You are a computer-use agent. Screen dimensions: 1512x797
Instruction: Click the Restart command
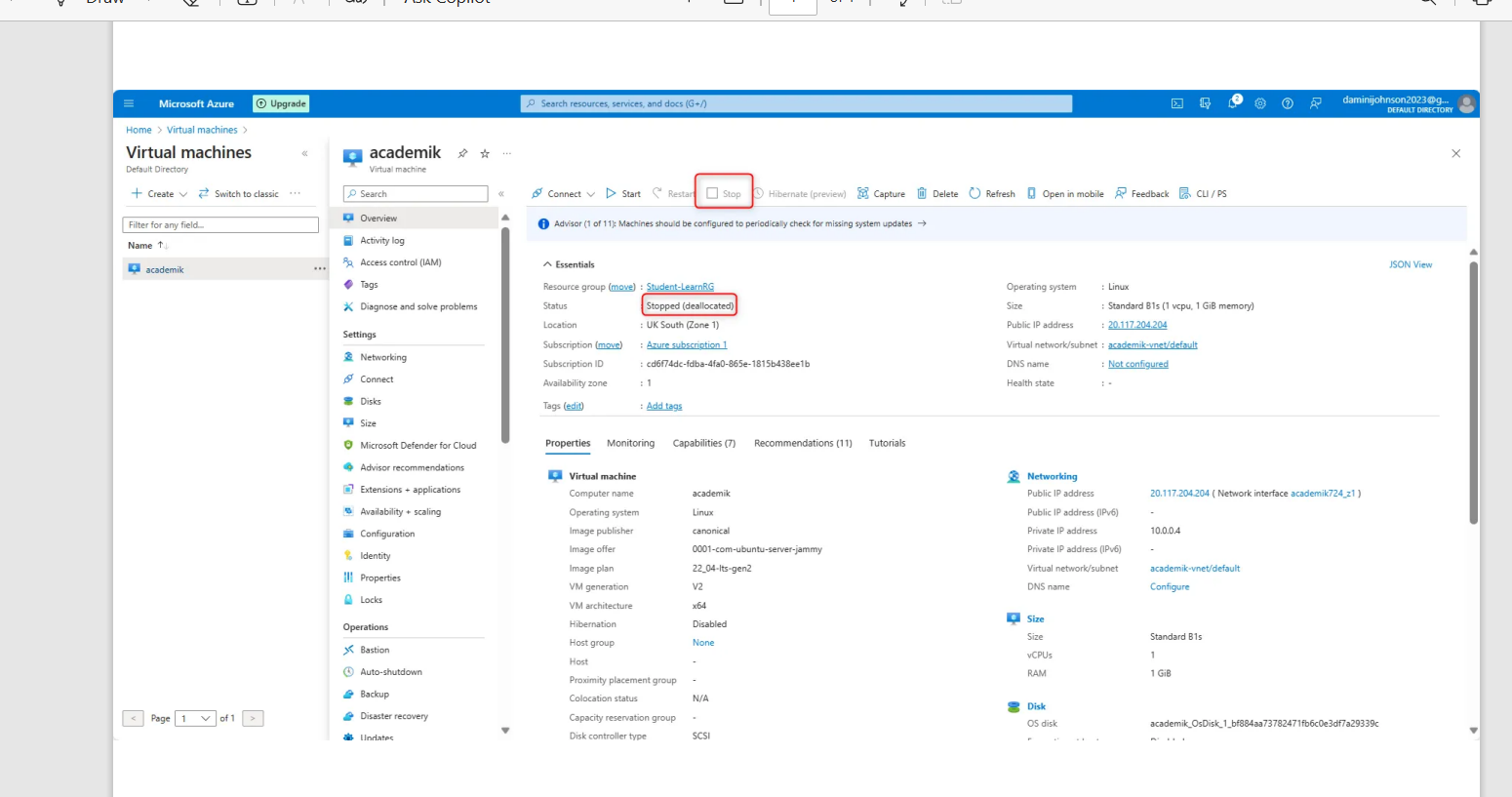pos(673,193)
